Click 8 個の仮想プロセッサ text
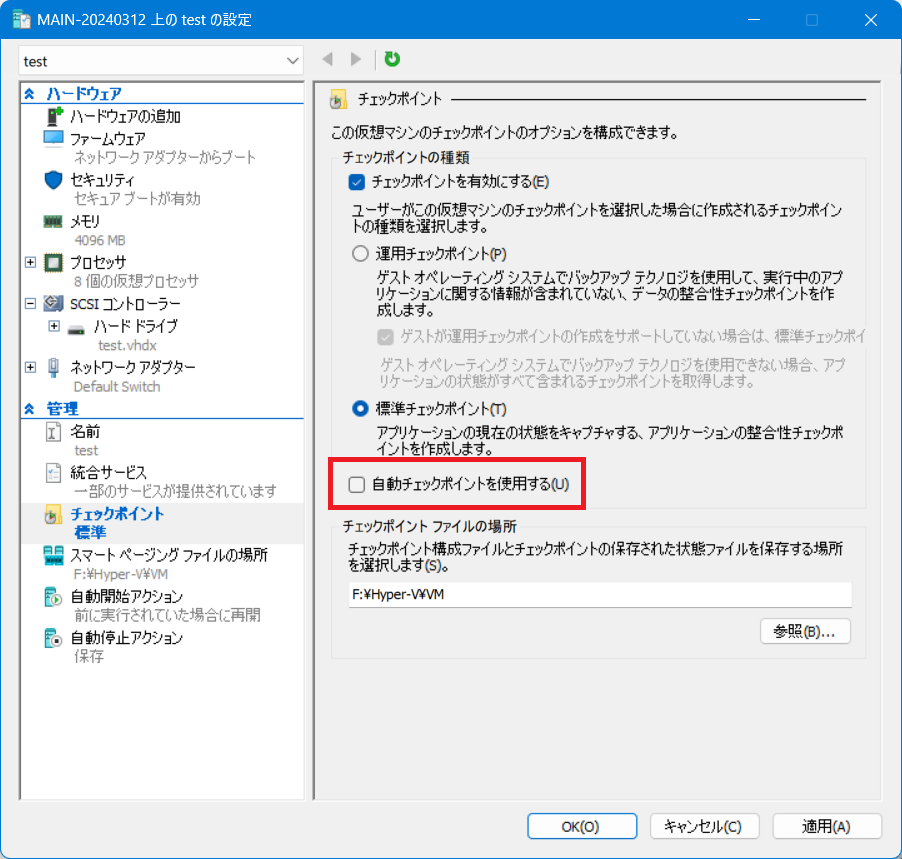This screenshot has height=859, width=902. pos(136,281)
